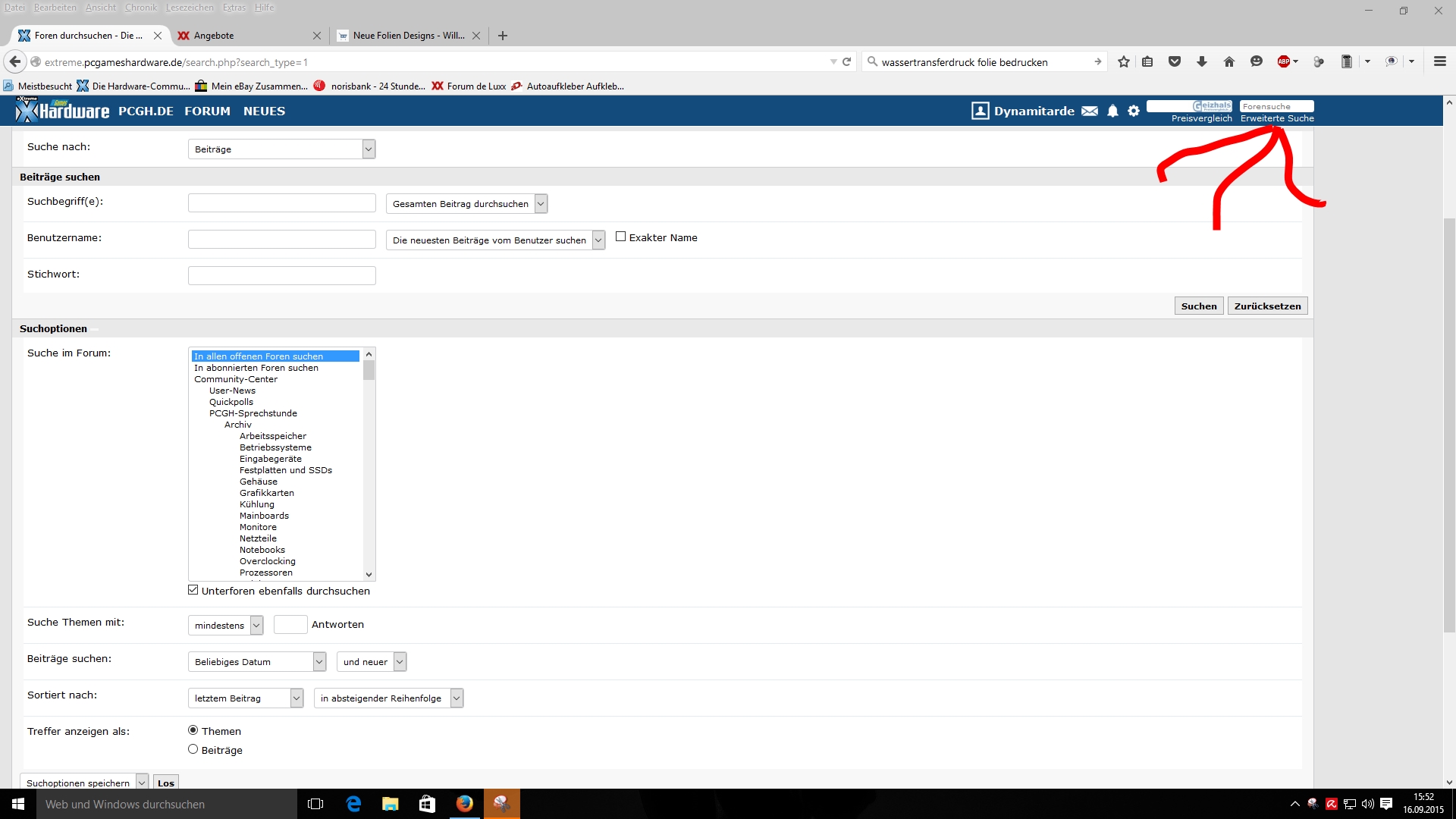
Task: Open the und neuer dropdown
Action: click(372, 662)
